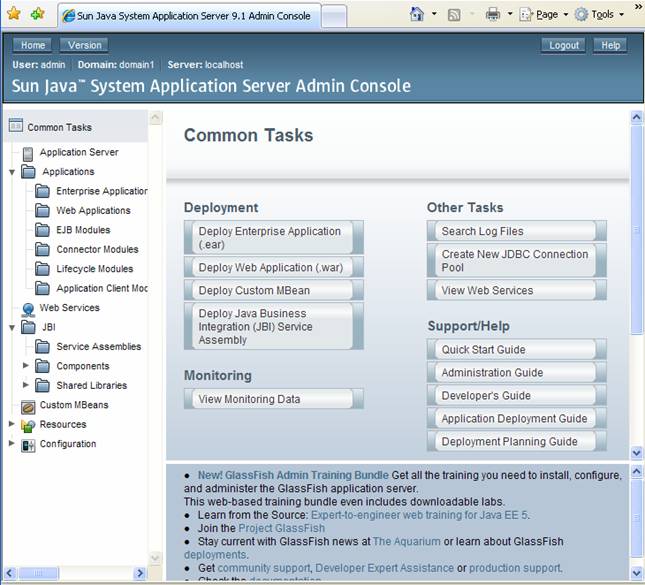Click the RSS feeds icon

point(454,14)
